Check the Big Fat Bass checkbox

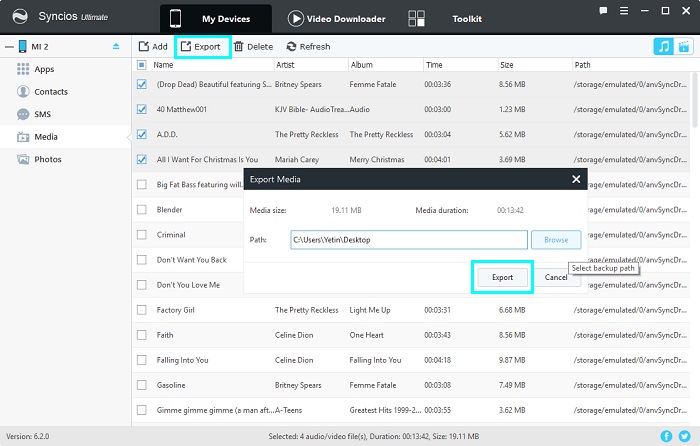pos(142,184)
